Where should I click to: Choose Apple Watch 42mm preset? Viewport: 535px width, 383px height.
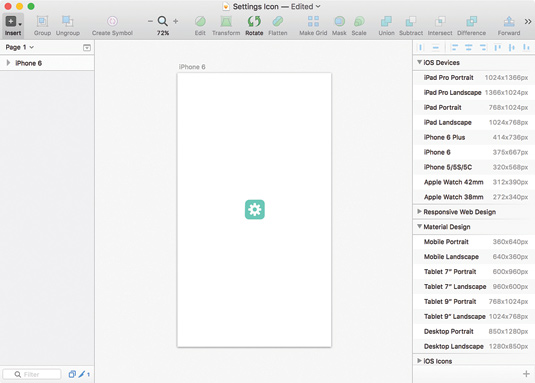(474, 182)
